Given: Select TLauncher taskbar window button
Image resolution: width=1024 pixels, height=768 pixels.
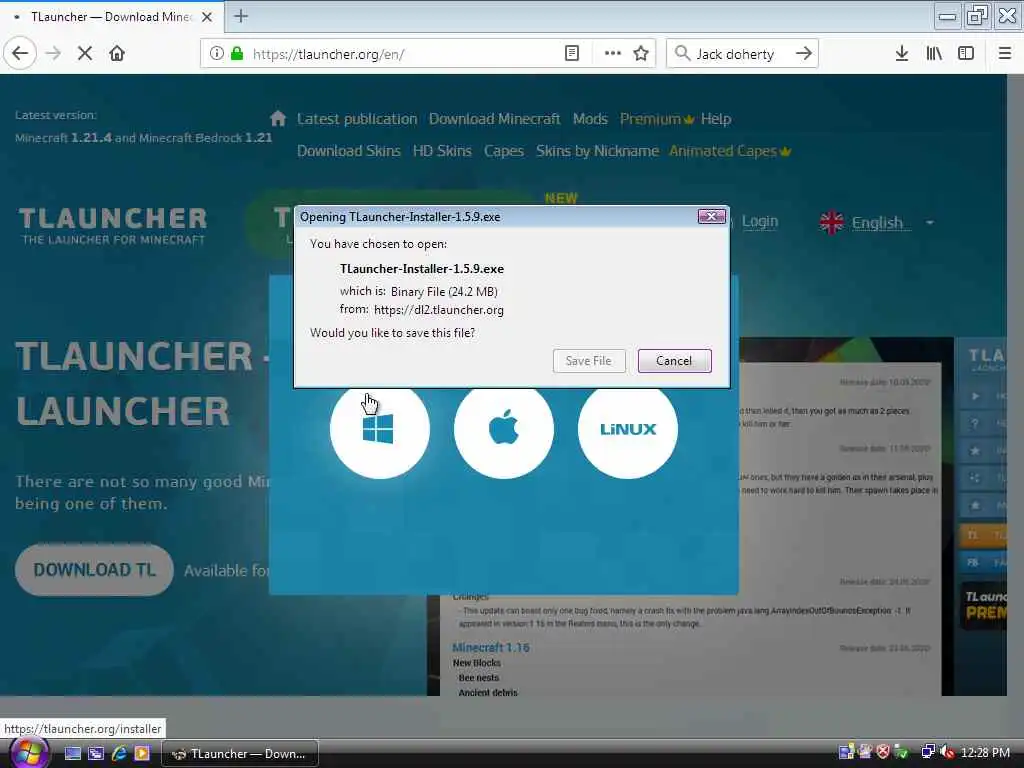Looking at the screenshot, I should 240,754.
